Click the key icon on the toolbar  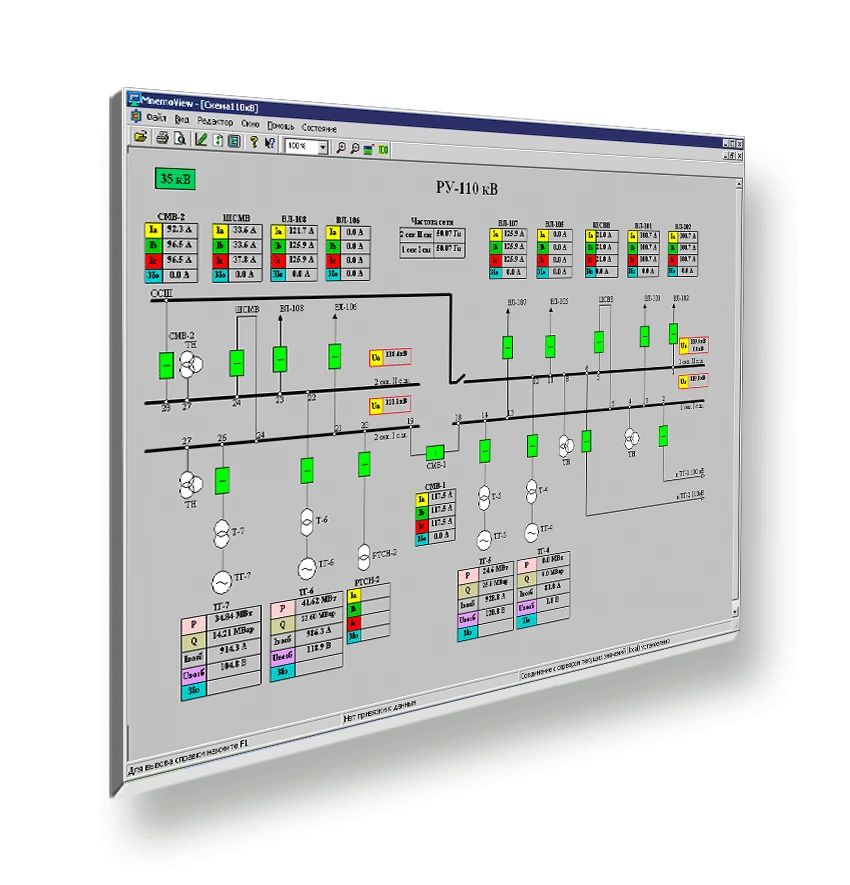coord(253,142)
